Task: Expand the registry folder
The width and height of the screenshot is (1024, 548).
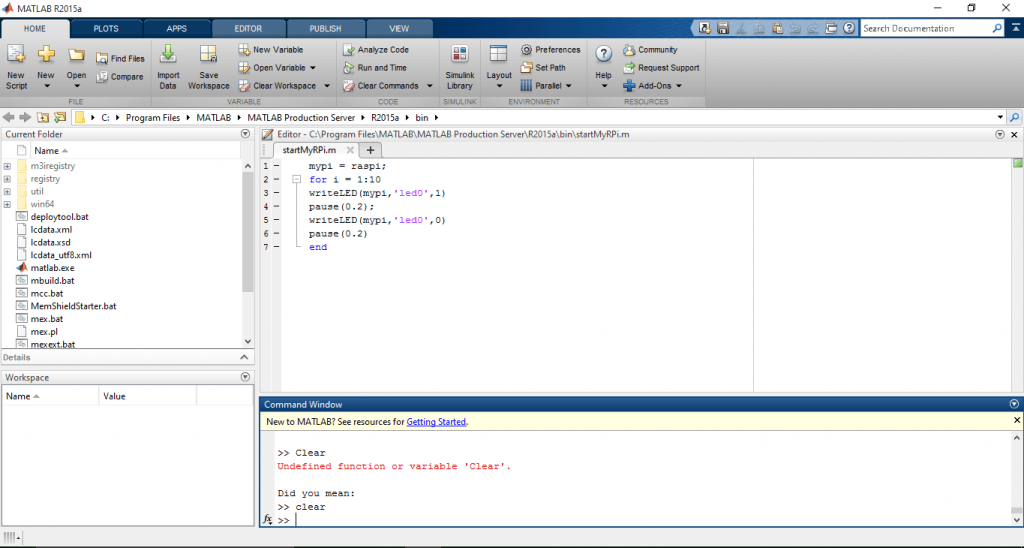Action: click(7, 179)
